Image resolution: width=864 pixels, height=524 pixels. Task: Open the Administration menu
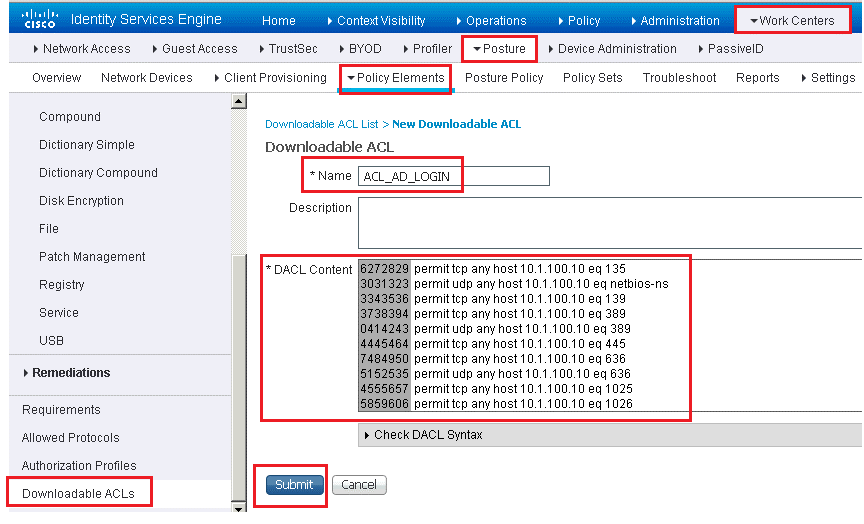[675, 21]
